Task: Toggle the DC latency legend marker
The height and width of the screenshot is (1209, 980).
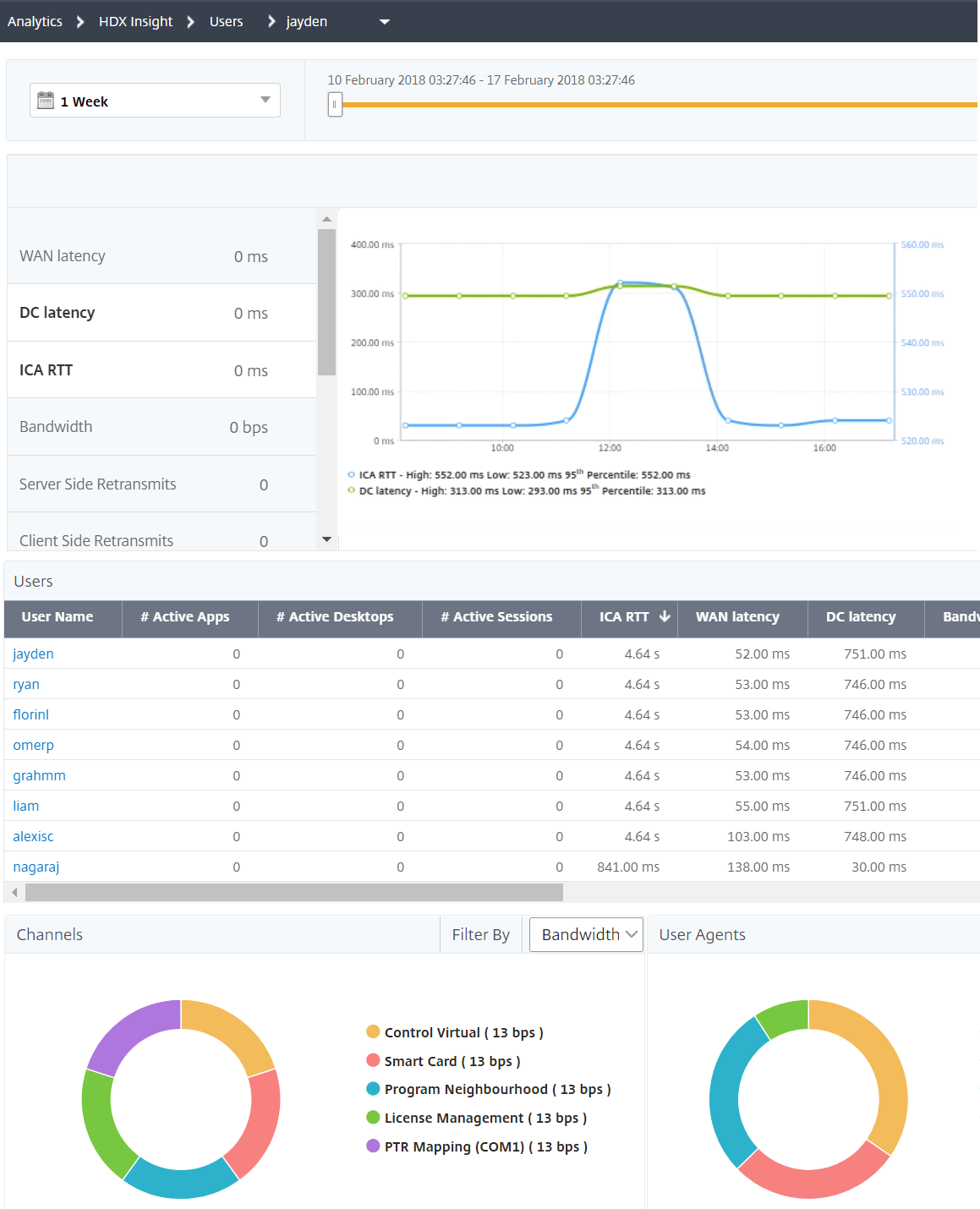Action: tap(352, 490)
